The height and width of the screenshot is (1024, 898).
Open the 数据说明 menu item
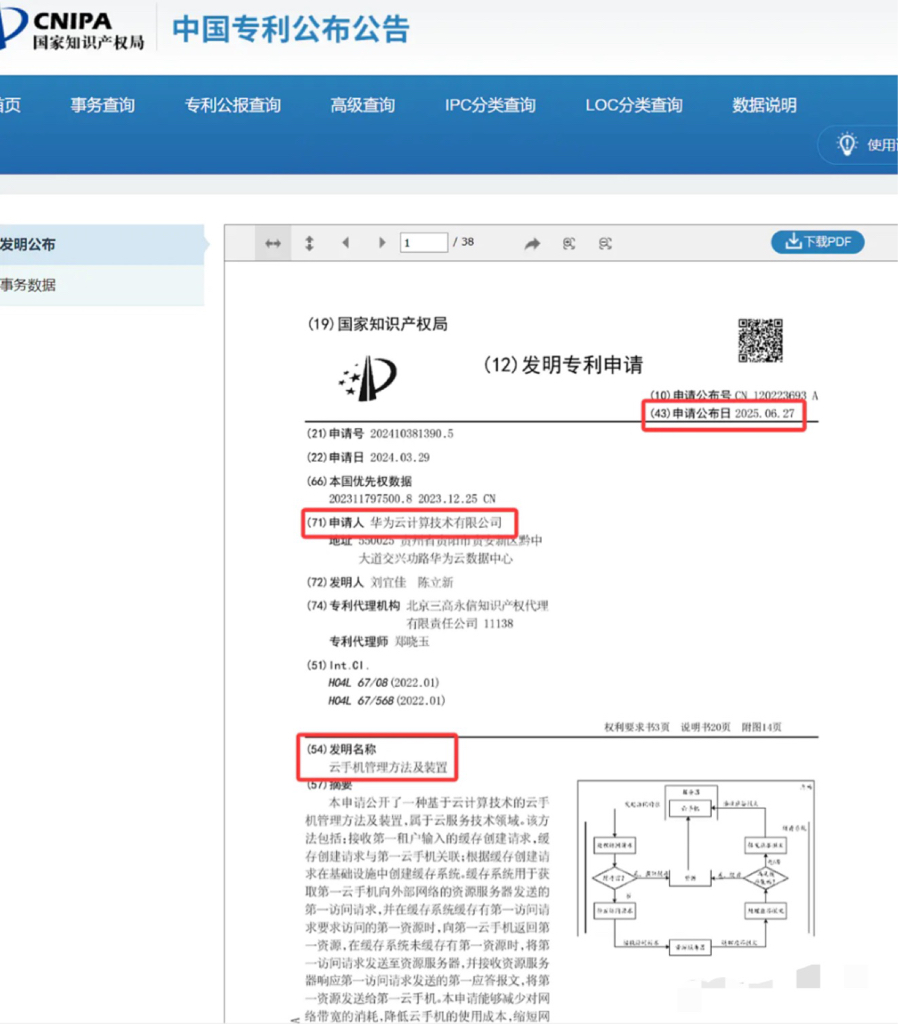pyautogui.click(x=764, y=105)
